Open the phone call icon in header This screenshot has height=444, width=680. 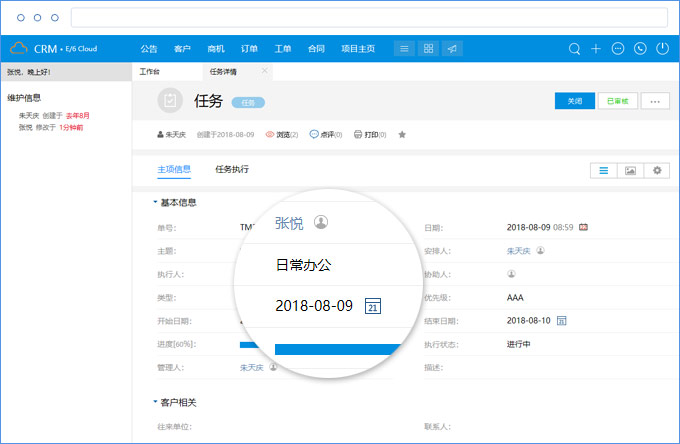640,48
